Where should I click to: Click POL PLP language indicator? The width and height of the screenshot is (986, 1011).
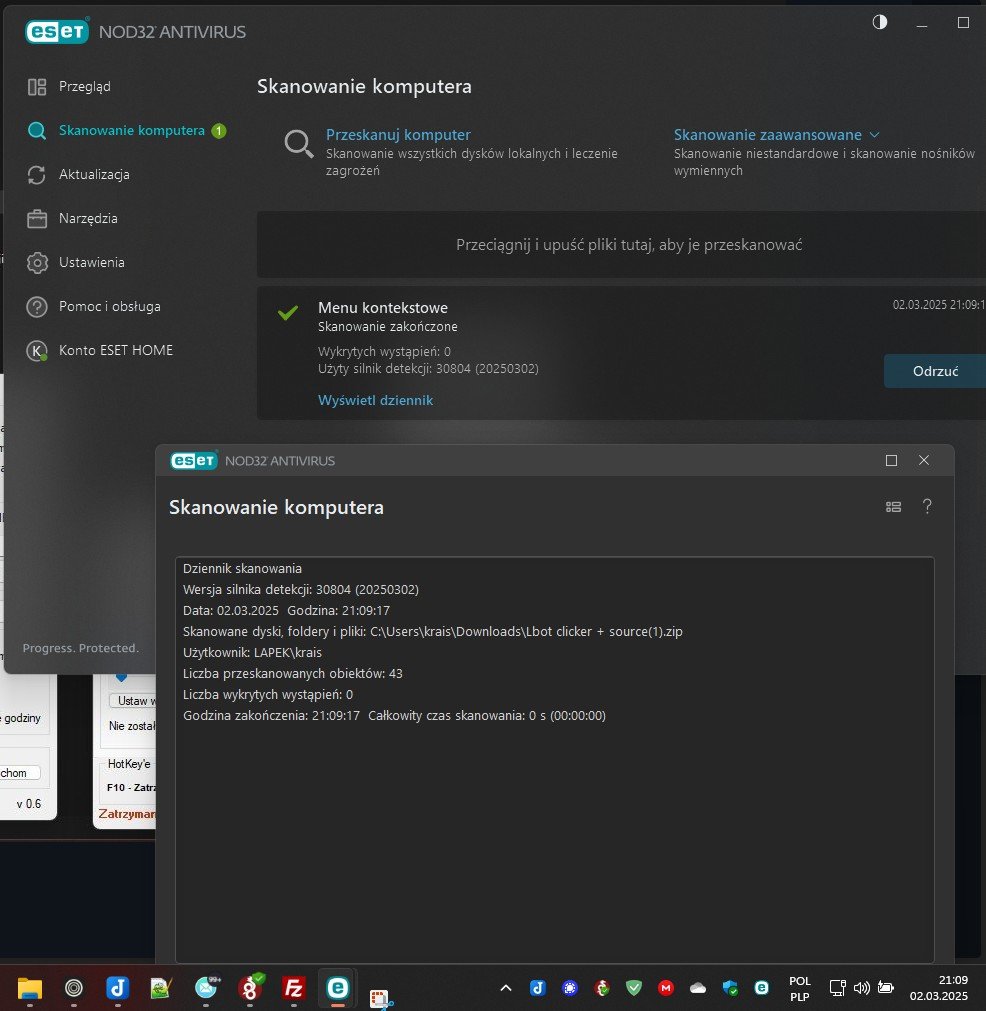pyautogui.click(x=800, y=988)
